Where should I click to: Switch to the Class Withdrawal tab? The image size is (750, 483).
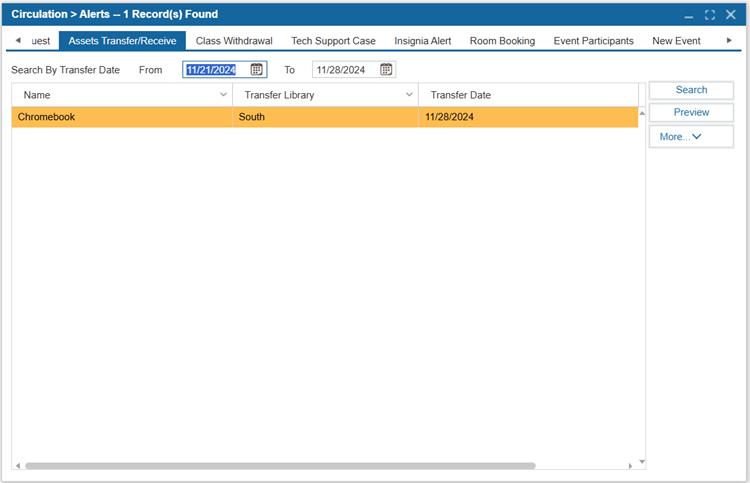click(234, 41)
